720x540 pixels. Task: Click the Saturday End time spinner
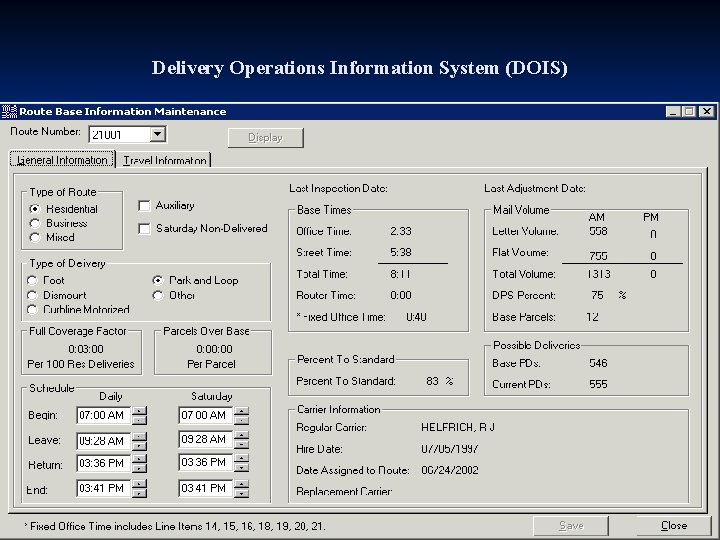[x=241, y=489]
